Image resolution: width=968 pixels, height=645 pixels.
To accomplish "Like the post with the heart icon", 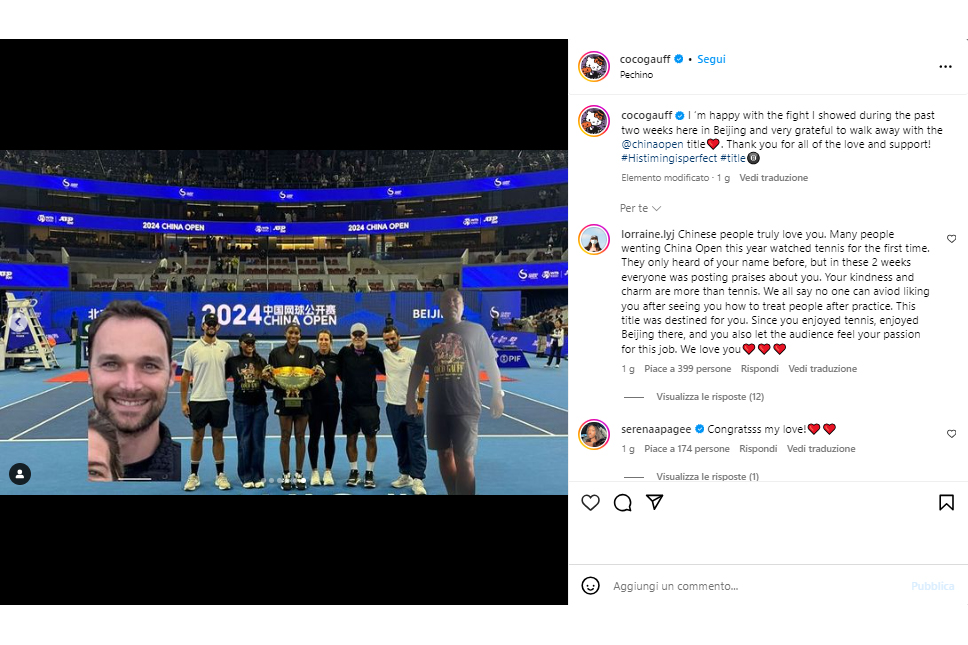I will 590,502.
